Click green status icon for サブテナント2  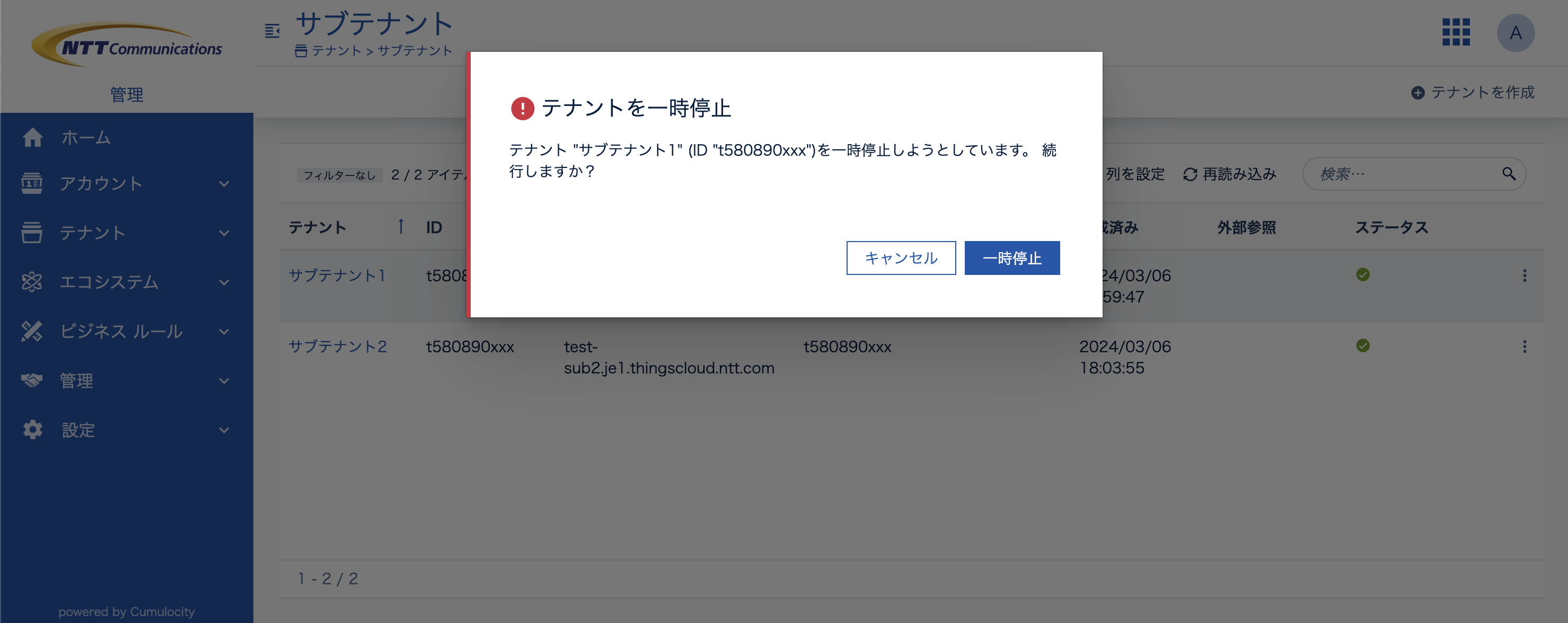click(1363, 345)
